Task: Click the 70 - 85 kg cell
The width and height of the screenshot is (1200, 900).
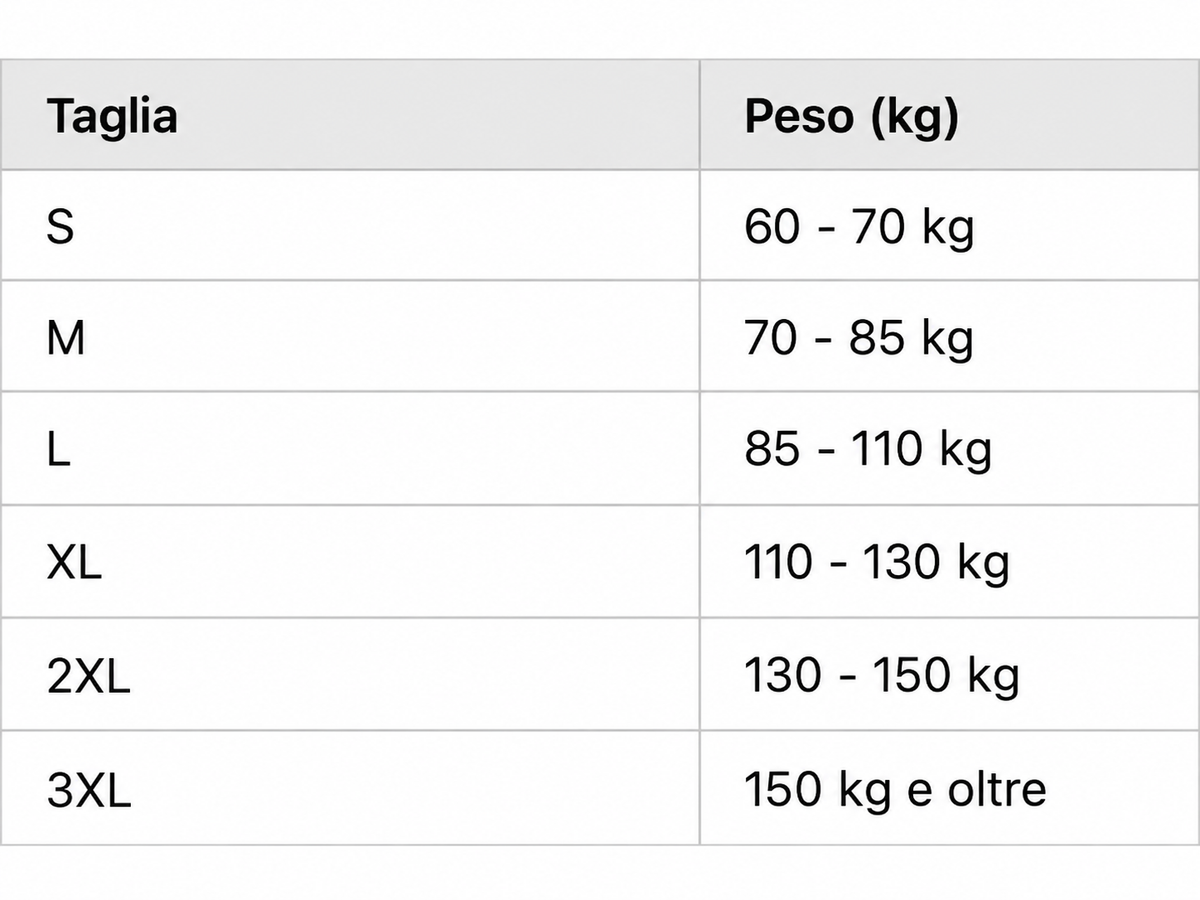Action: pyautogui.click(x=950, y=336)
